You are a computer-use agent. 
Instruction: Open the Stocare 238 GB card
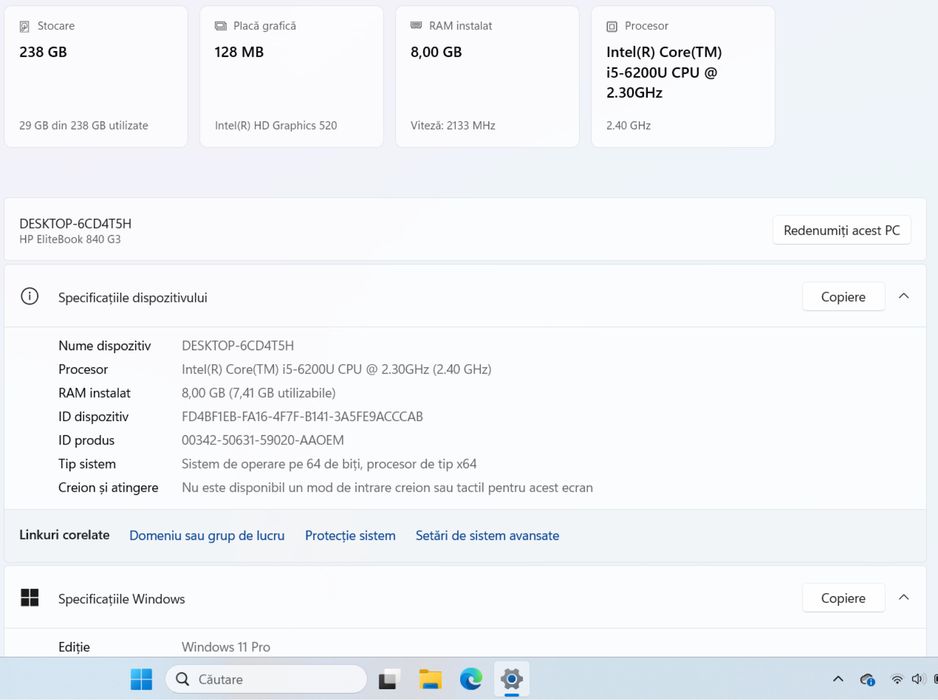(96, 76)
